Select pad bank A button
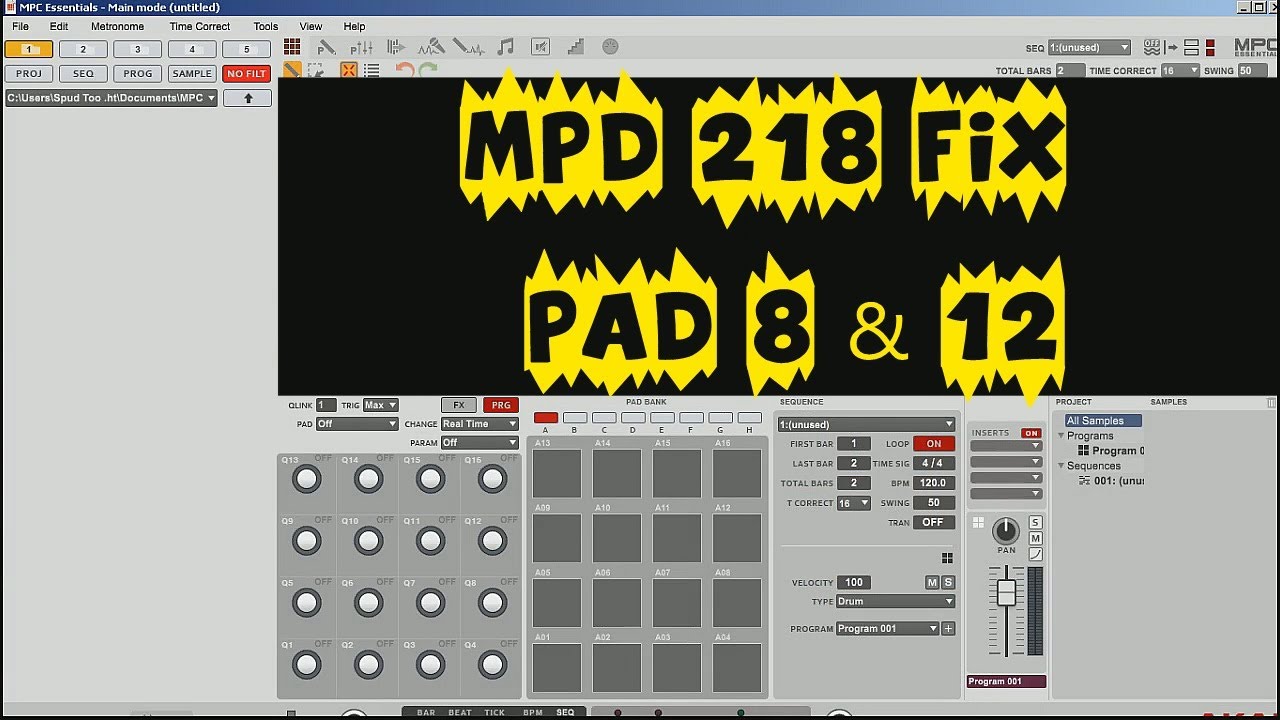The height and width of the screenshot is (720, 1280). (546, 418)
